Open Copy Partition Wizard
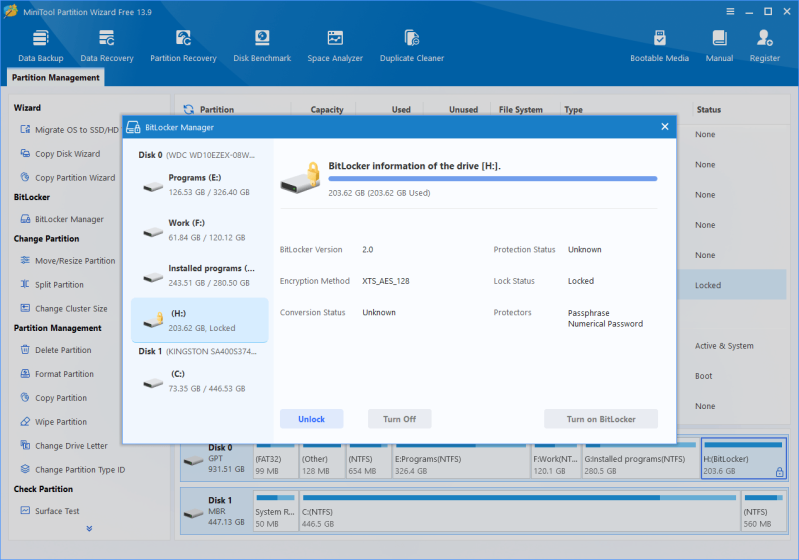Viewport: 799px width, 560px height. tap(68, 178)
